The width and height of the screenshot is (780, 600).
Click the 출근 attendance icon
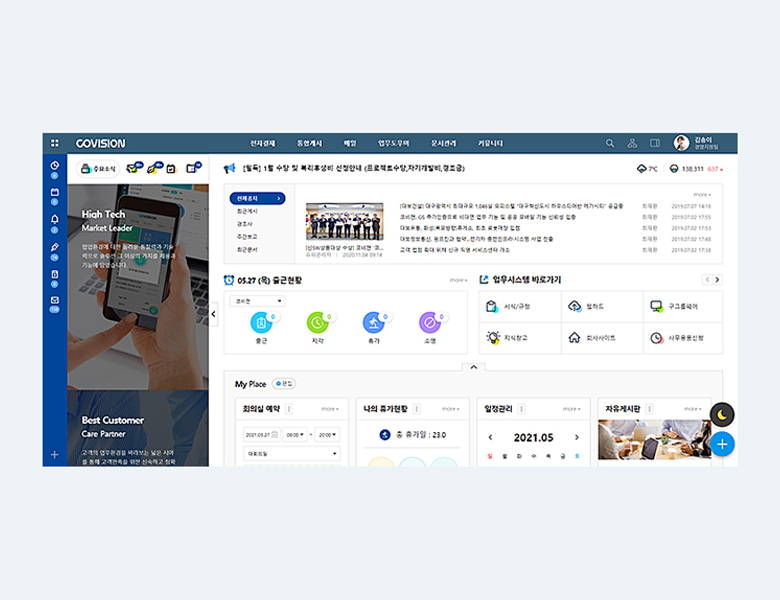pos(260,322)
